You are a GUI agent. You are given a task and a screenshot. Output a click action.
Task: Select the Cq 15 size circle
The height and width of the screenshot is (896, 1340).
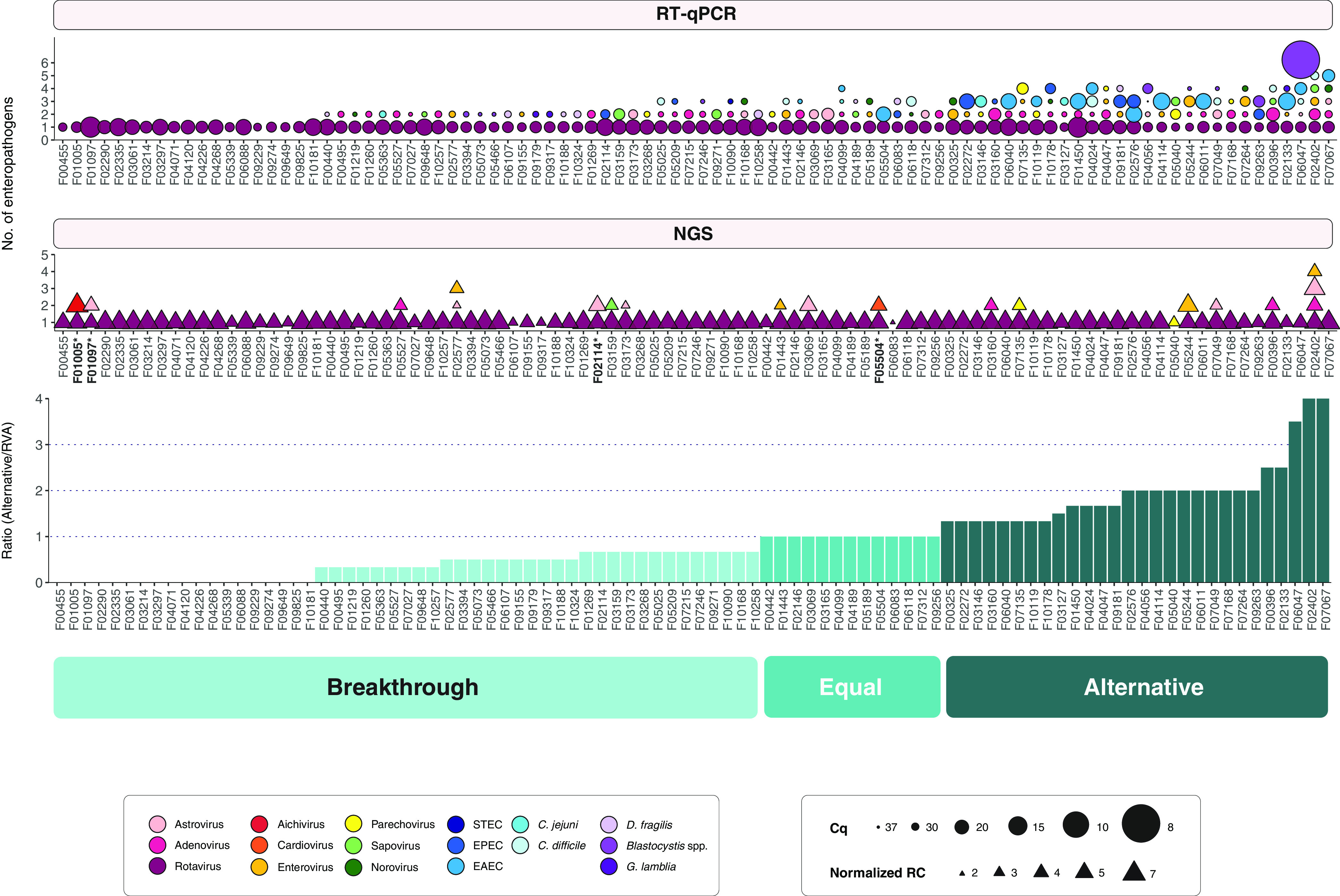(x=1018, y=826)
